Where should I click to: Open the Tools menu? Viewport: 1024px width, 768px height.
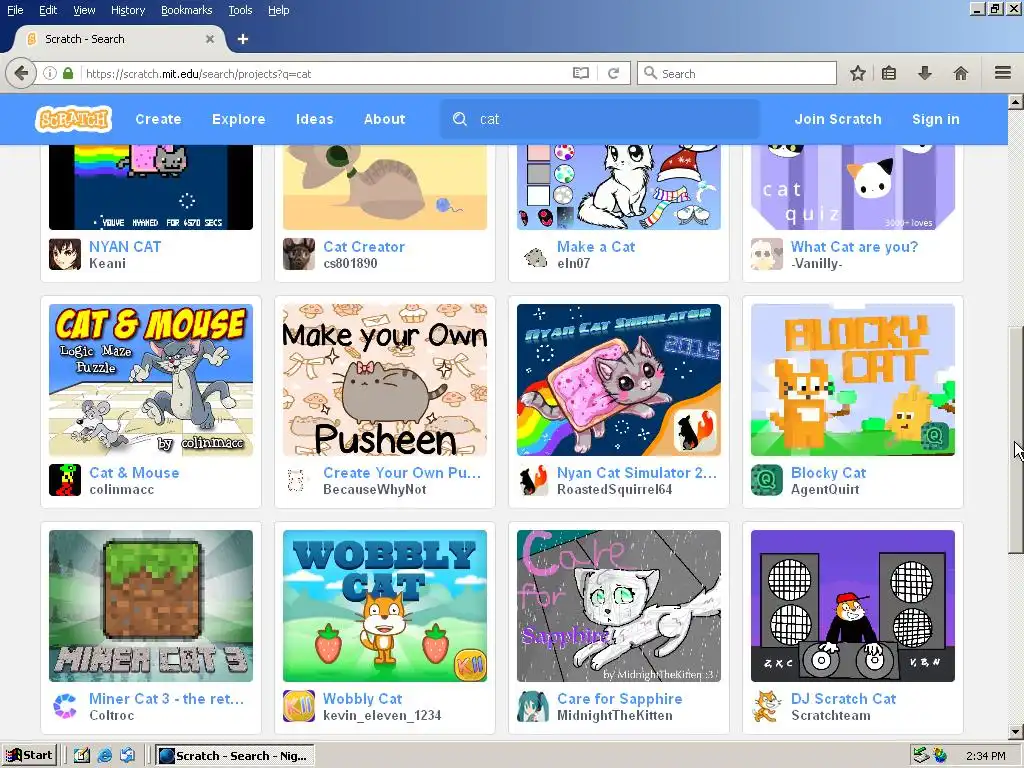[x=240, y=10]
